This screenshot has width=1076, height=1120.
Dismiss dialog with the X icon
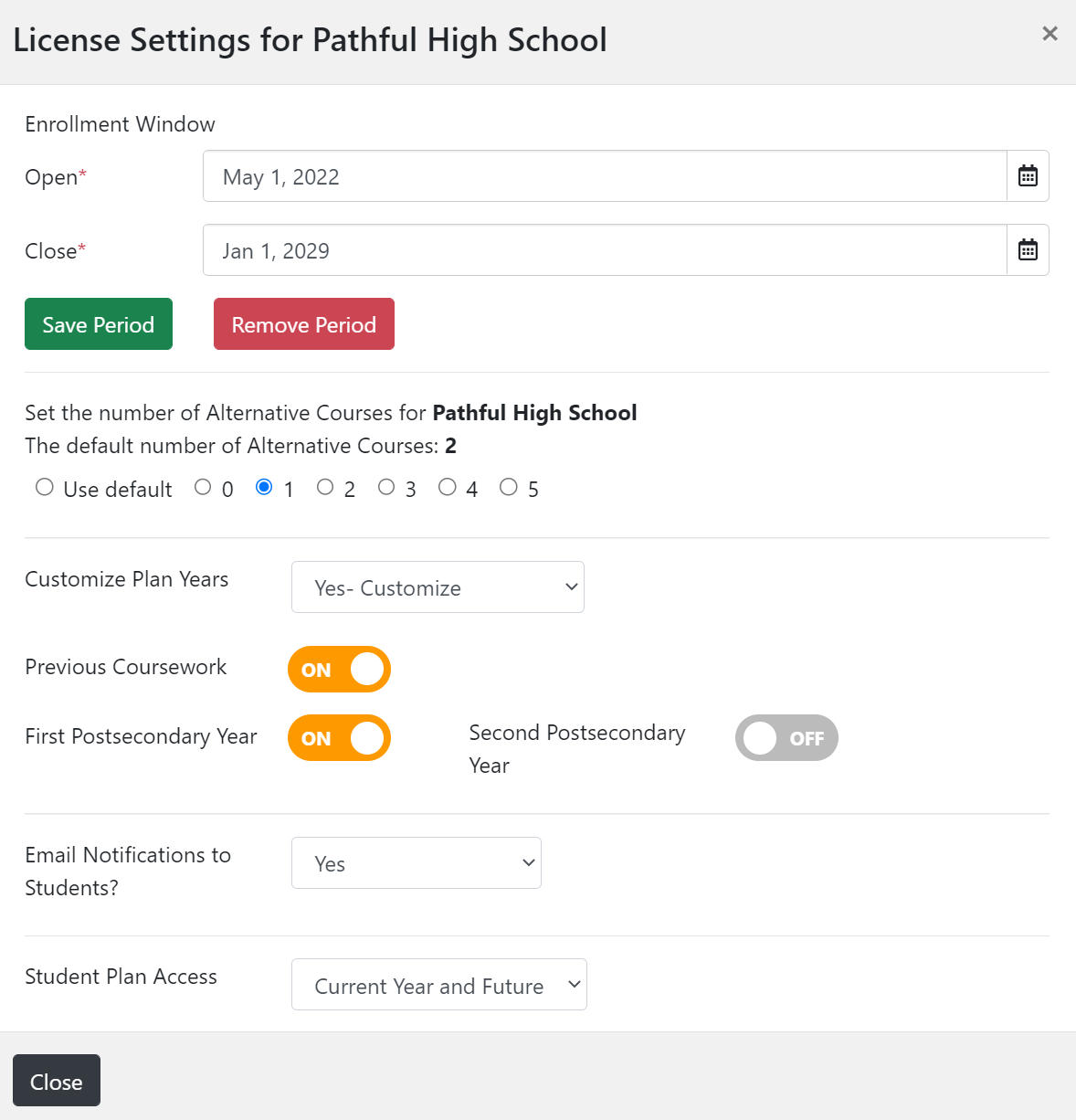pyautogui.click(x=1050, y=34)
